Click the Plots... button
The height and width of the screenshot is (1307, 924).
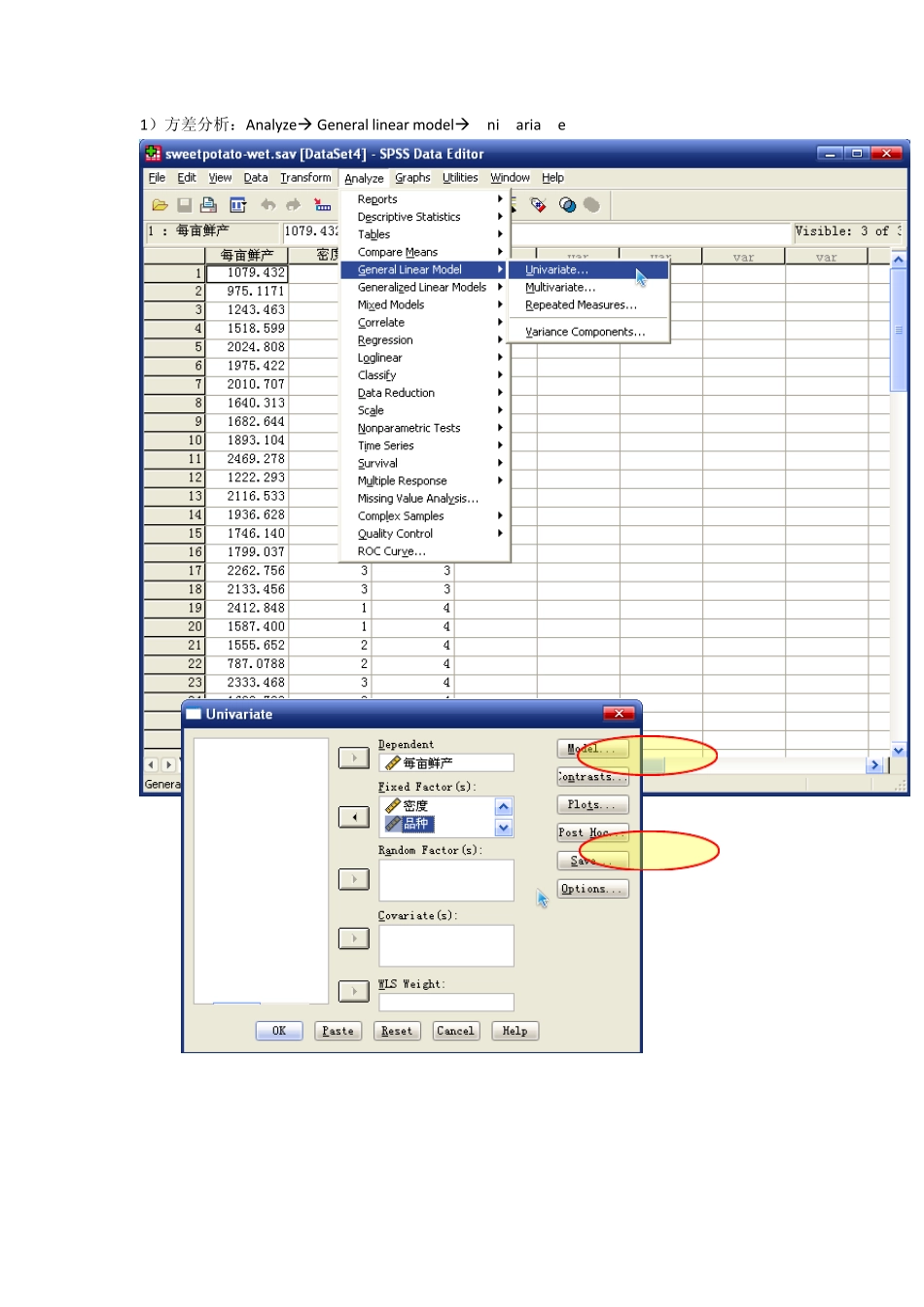click(x=592, y=805)
